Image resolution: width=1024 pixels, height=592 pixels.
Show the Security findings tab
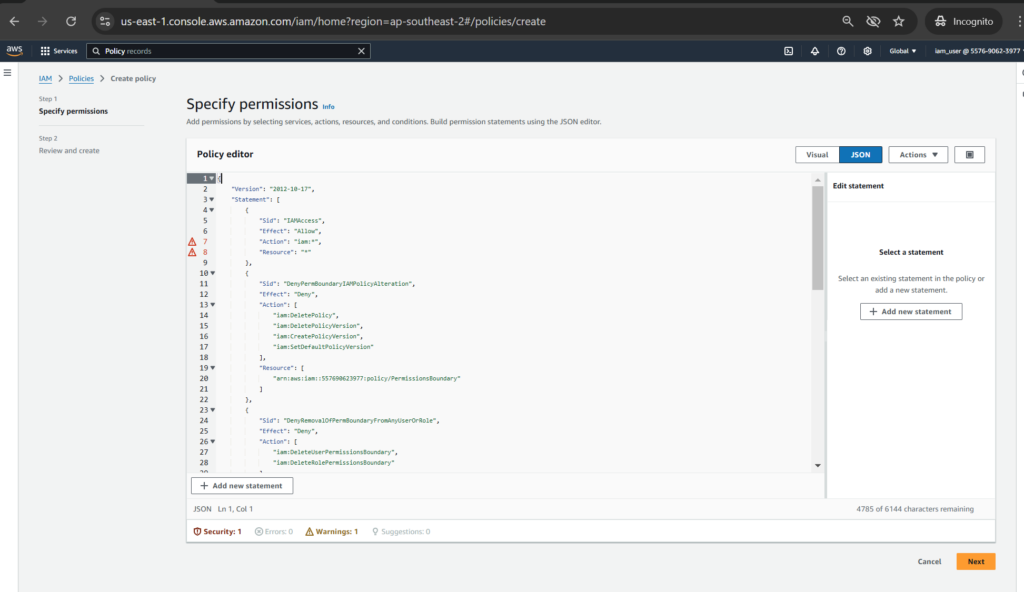[x=217, y=531]
